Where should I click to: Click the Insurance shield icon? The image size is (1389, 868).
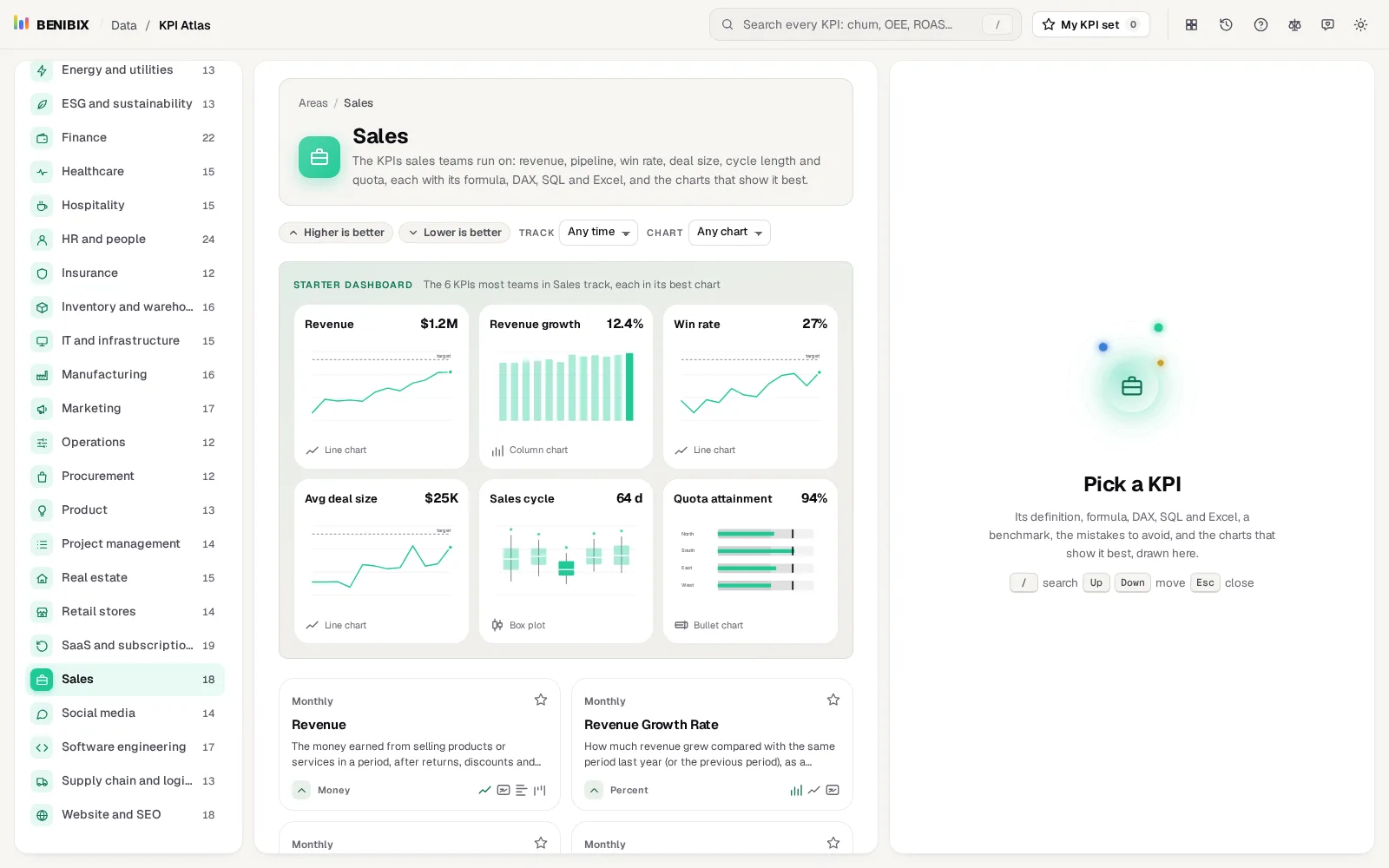click(x=42, y=273)
